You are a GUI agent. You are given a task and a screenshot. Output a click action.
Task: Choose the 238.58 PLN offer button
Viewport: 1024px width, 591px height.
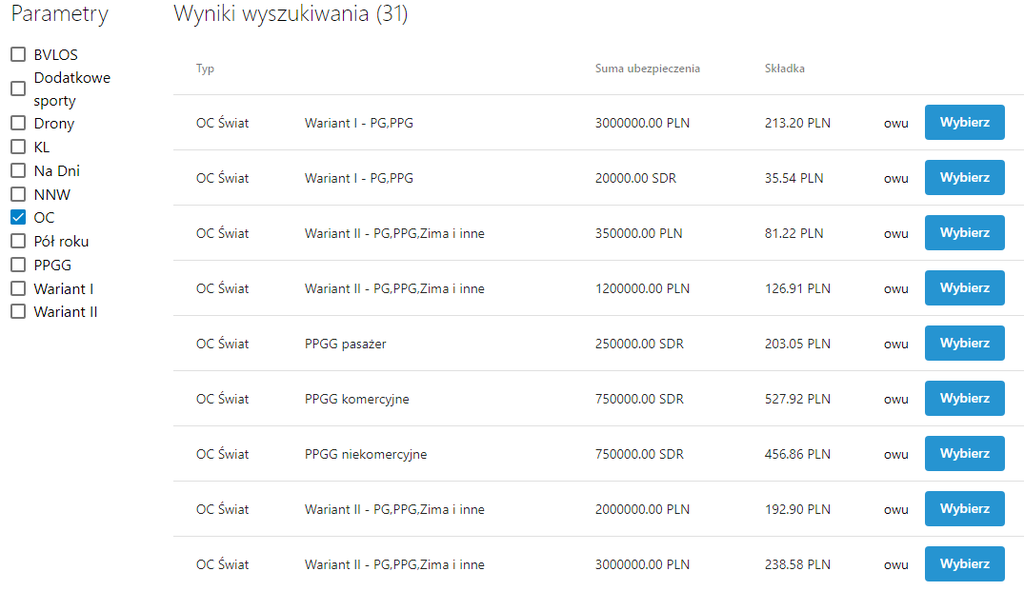pyautogui.click(x=964, y=564)
